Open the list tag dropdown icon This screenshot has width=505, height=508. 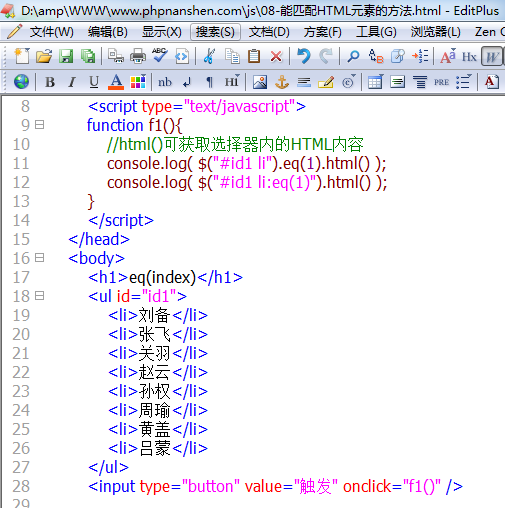click(x=464, y=82)
